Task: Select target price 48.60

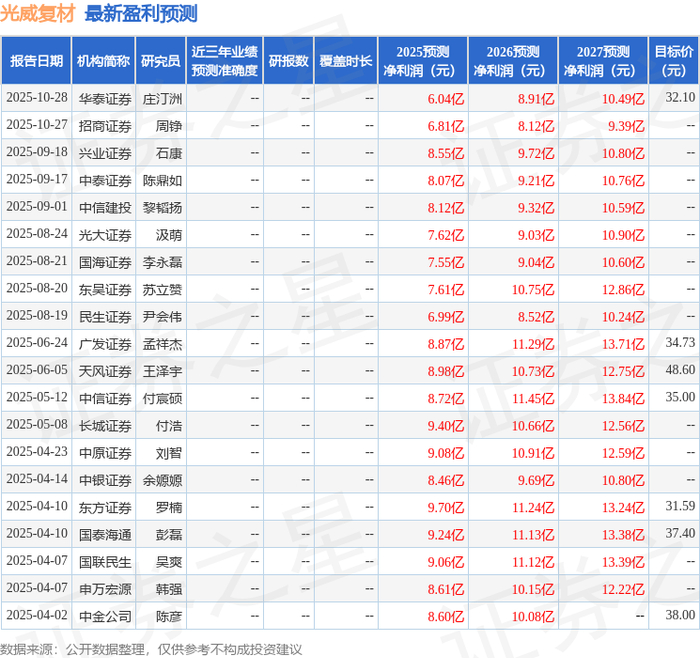Action: 680,370
